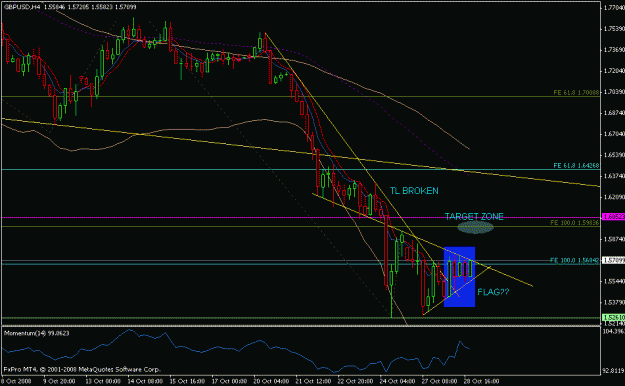625x386 pixels.
Task: Click the 1.68740 price axis value
Action: point(614,113)
